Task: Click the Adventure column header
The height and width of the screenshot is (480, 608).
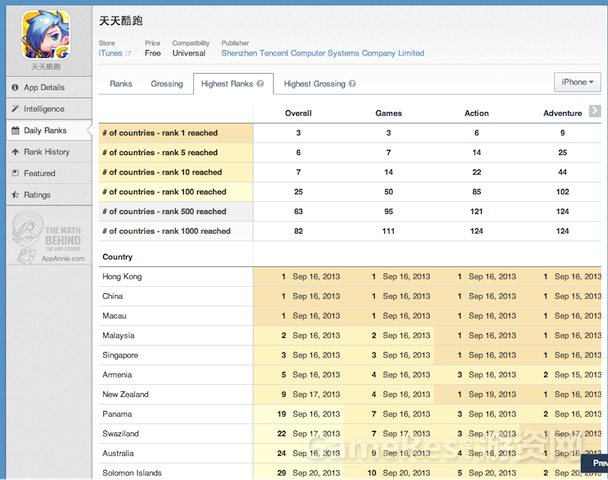Action: pyautogui.click(x=563, y=113)
